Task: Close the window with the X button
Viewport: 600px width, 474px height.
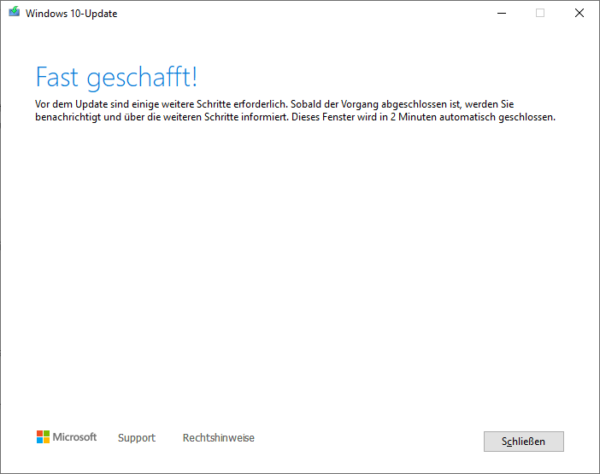Action: click(x=579, y=13)
